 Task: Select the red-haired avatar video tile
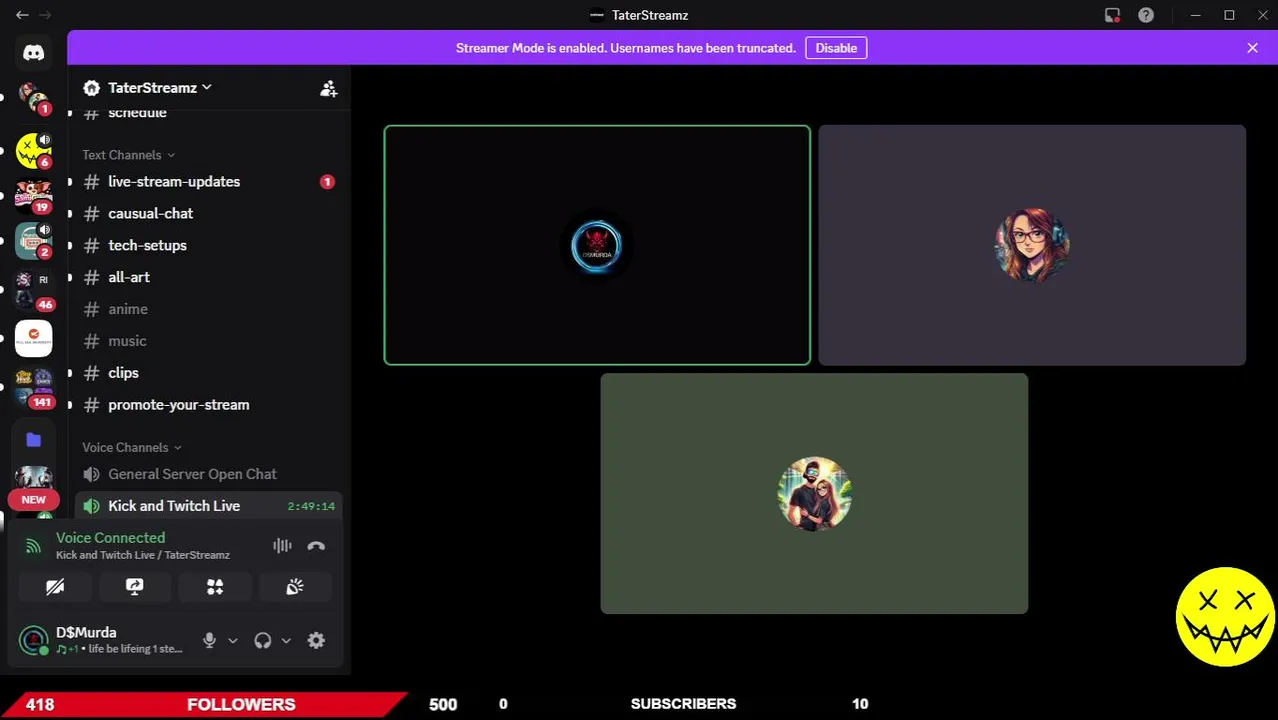click(x=1032, y=245)
